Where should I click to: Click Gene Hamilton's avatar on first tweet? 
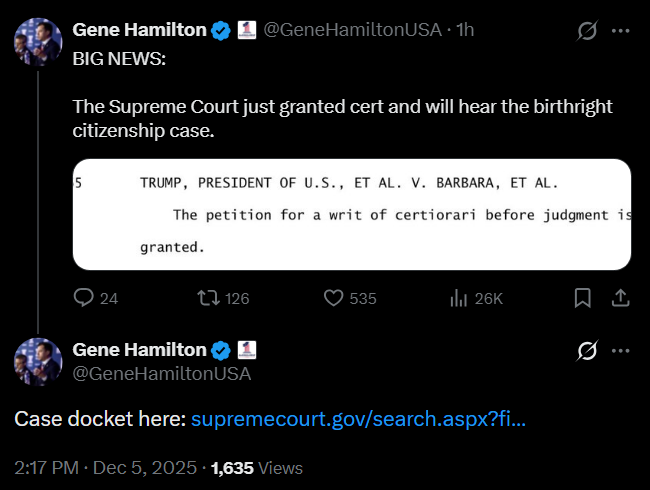[35, 42]
